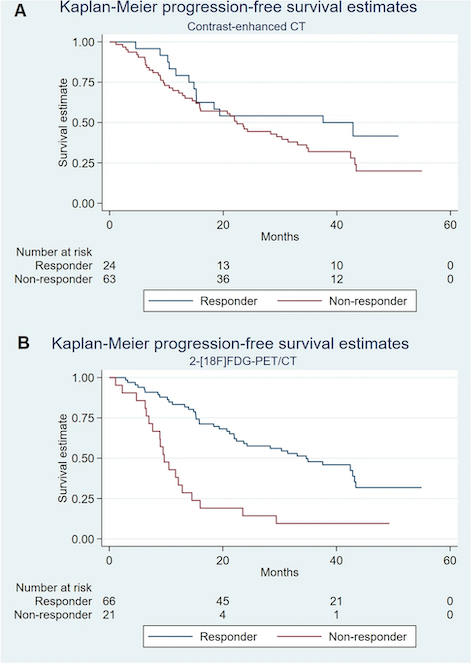This screenshot has width=471, height=664.
Task: Click panel B main title text
Action: coord(230,343)
